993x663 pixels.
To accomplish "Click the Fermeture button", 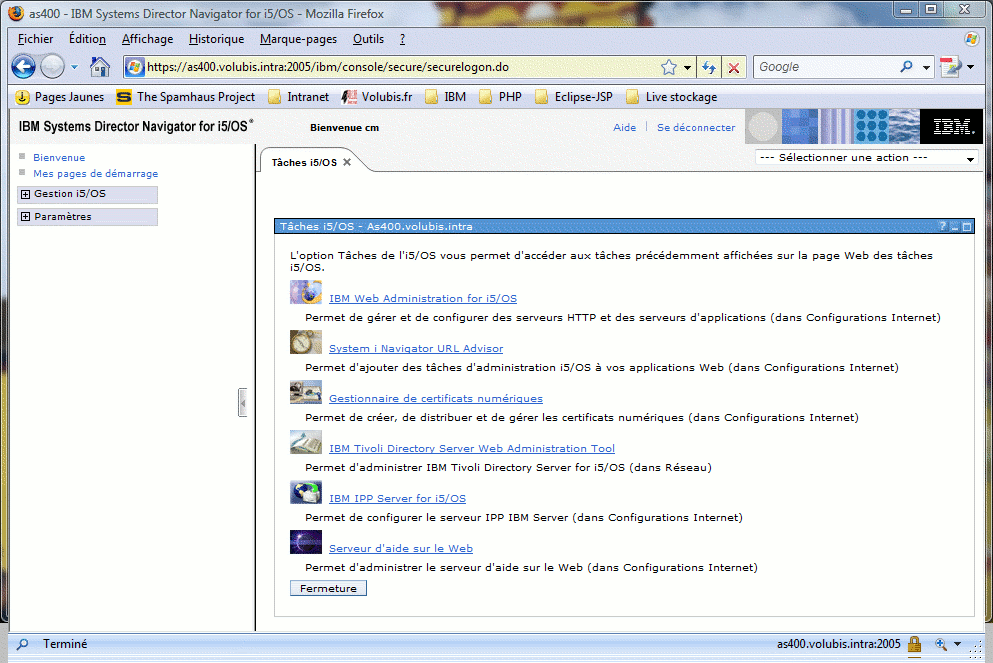I will click(x=328, y=588).
